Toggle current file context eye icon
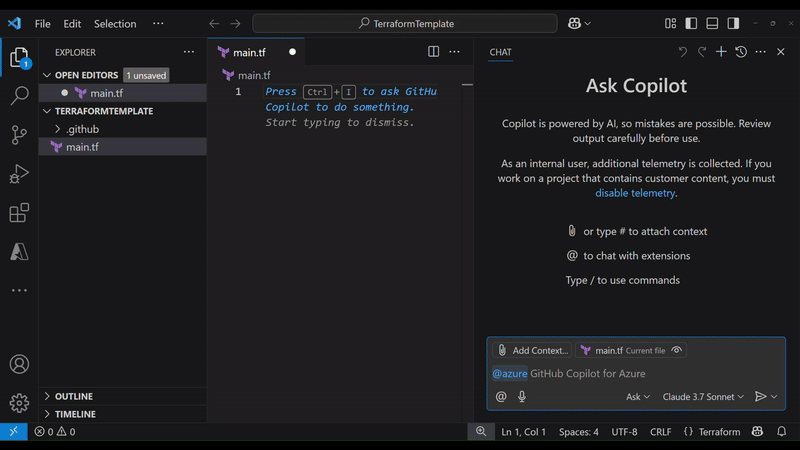The width and height of the screenshot is (800, 450). 677,350
